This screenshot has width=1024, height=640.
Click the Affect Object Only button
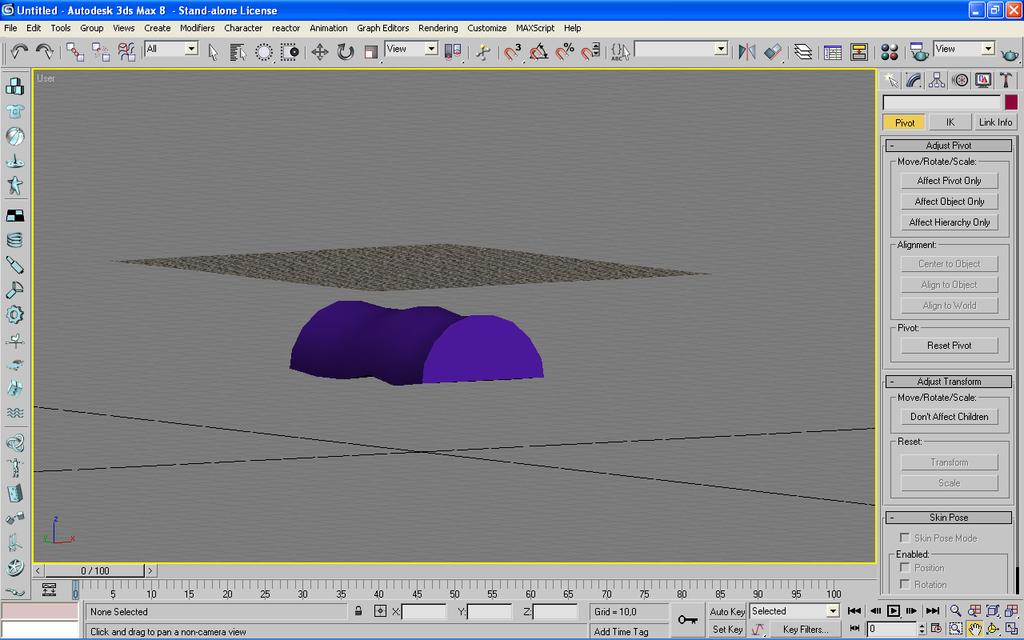pos(949,202)
